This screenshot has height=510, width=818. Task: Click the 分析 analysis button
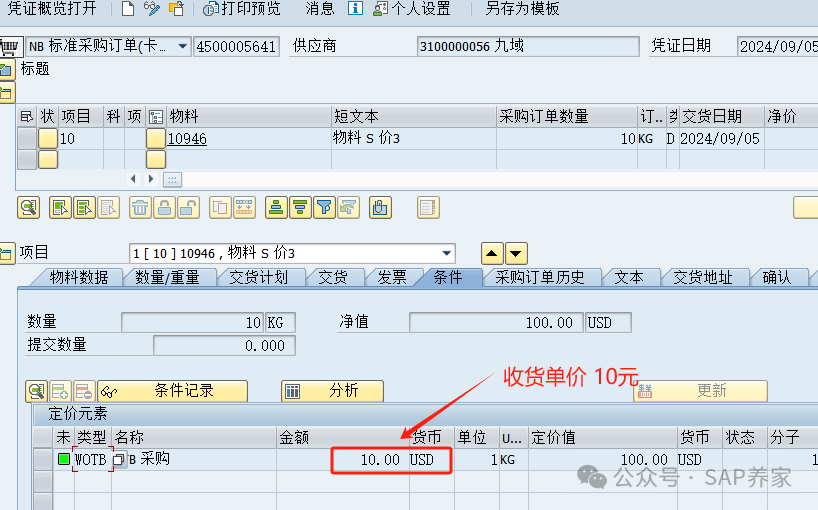(x=332, y=391)
